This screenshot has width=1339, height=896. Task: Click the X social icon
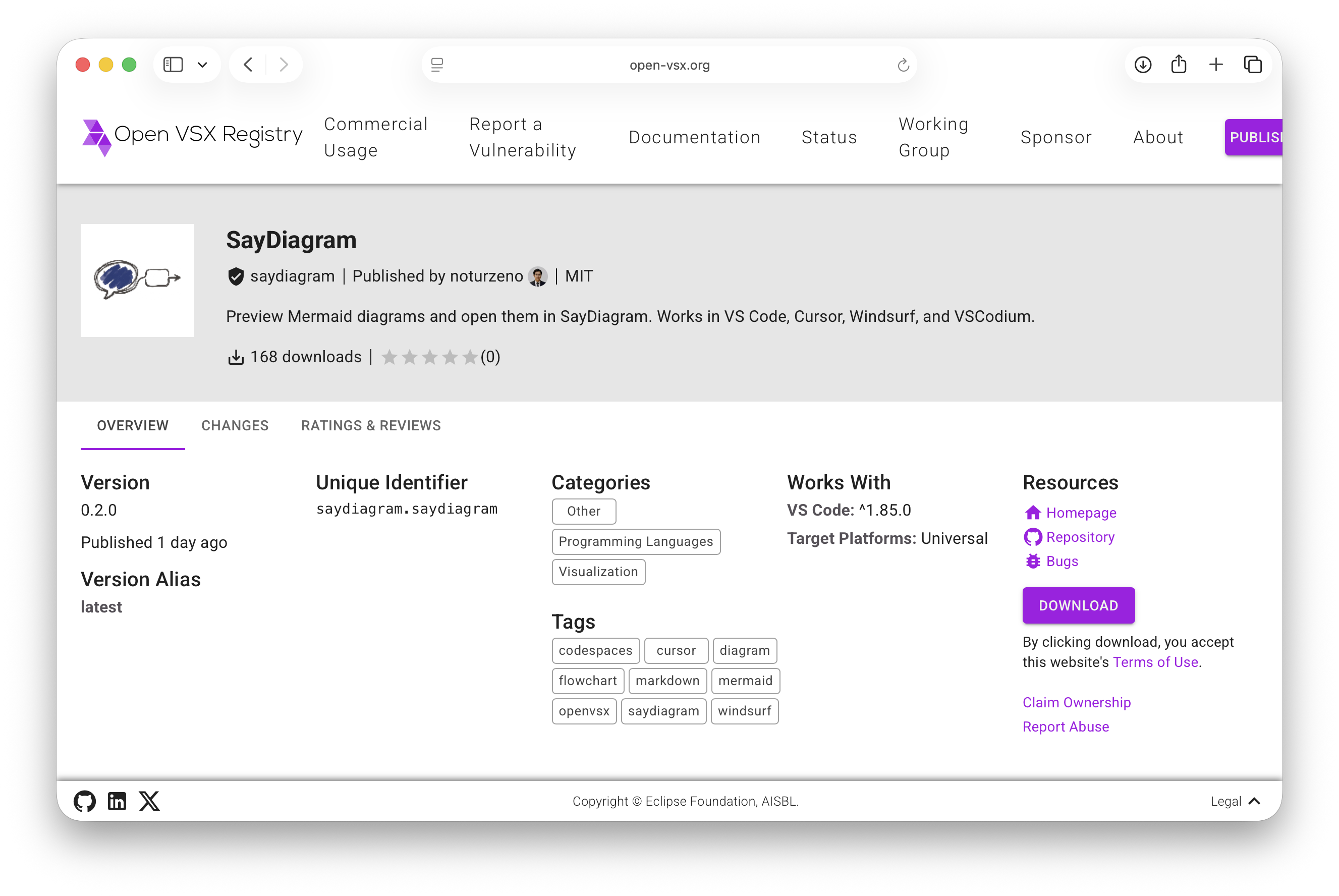click(150, 801)
